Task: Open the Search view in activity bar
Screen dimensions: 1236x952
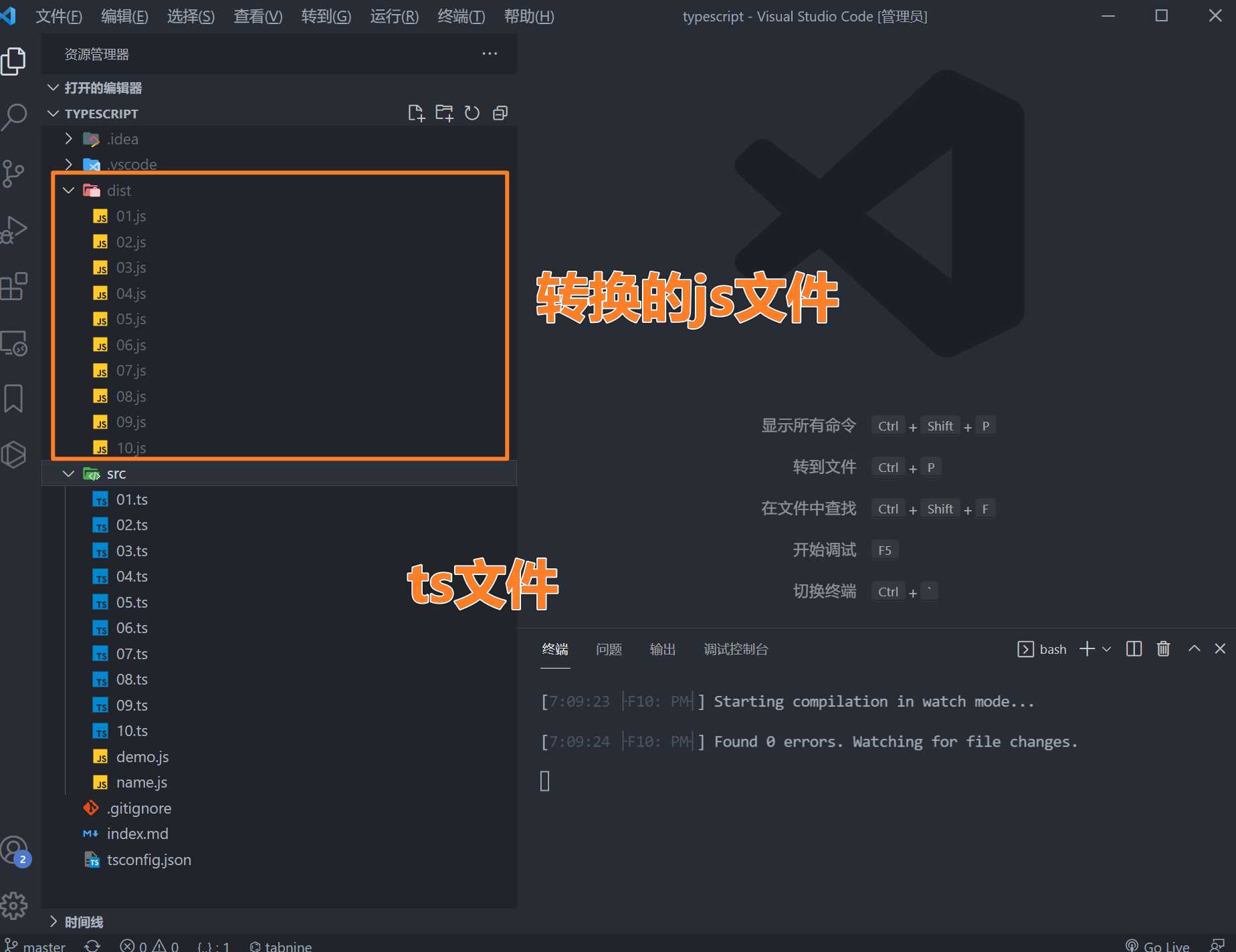Action: coord(13,118)
